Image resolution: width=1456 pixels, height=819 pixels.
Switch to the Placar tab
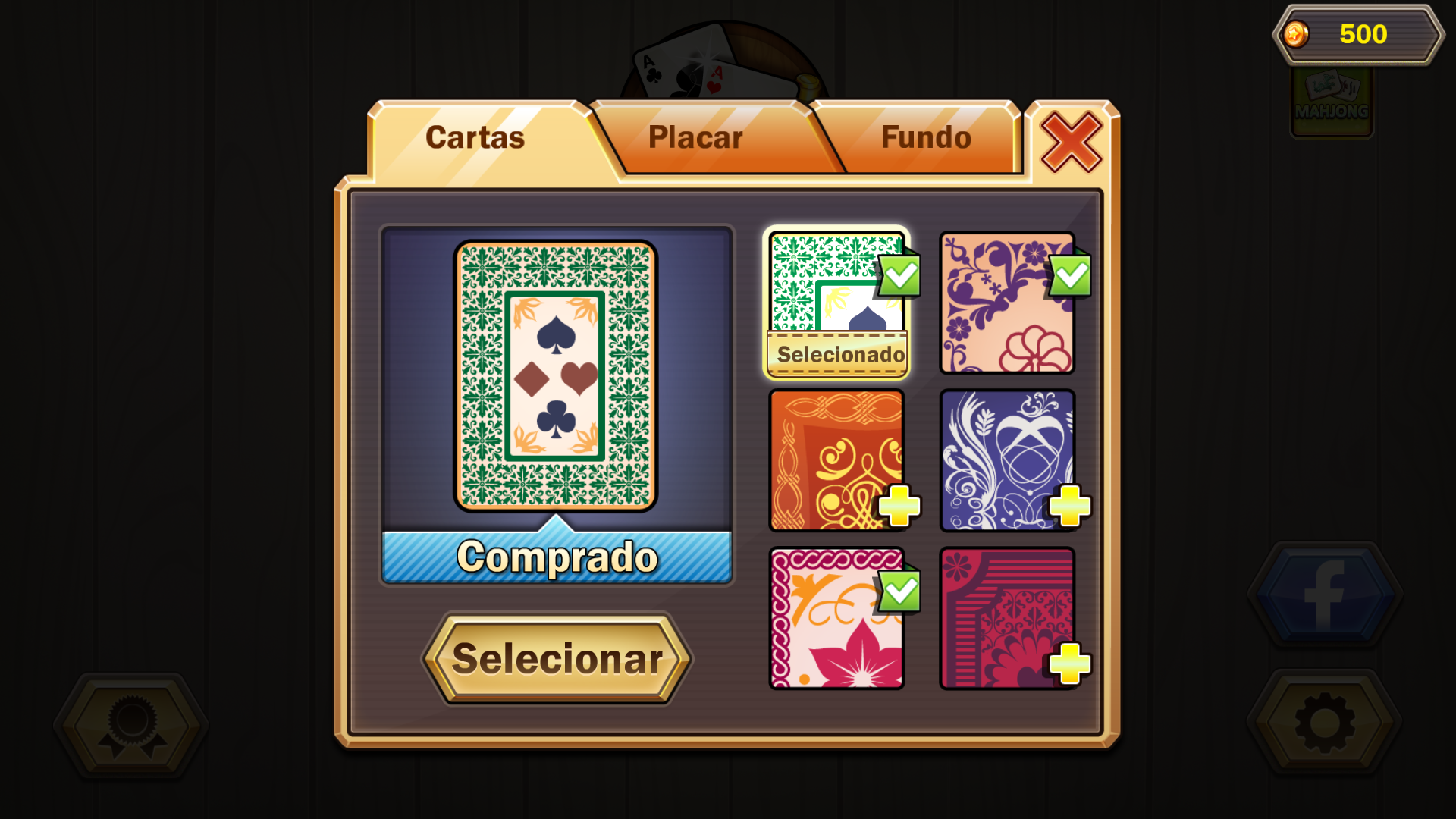[x=695, y=138]
